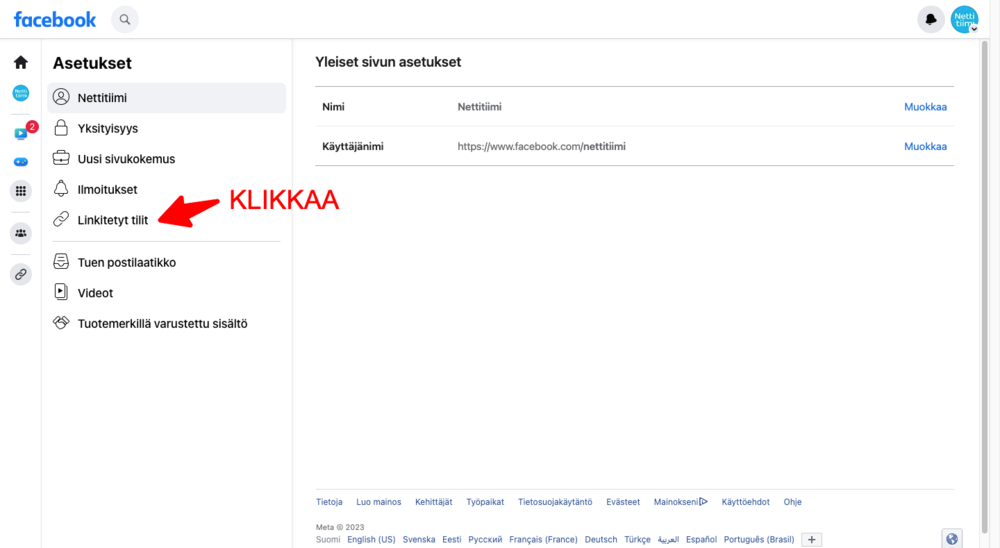Switch language to Português (Brasil)
This screenshot has width=1000, height=548.
pyautogui.click(x=759, y=540)
